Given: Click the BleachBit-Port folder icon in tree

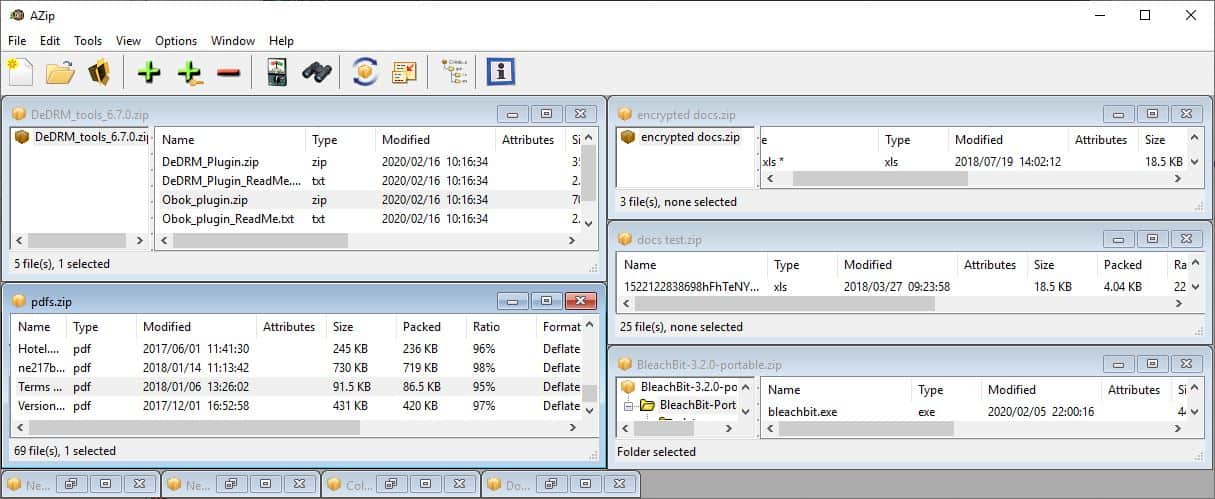Looking at the screenshot, I should coord(647,405).
